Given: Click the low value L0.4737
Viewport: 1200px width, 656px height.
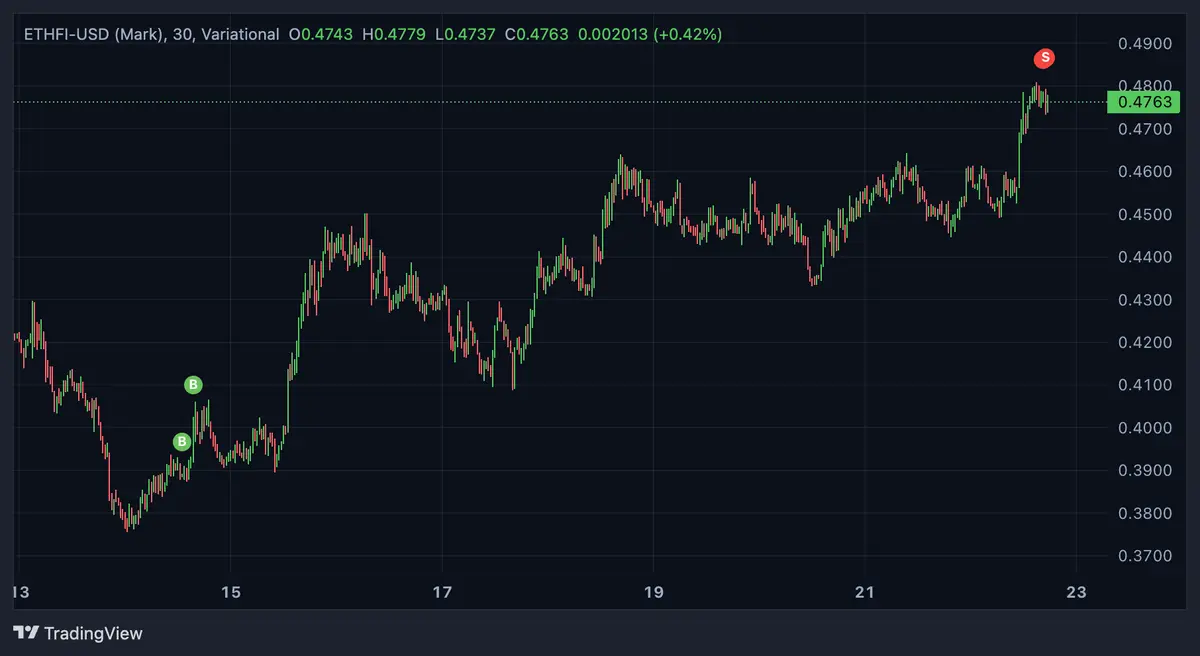Looking at the screenshot, I should coord(465,34).
